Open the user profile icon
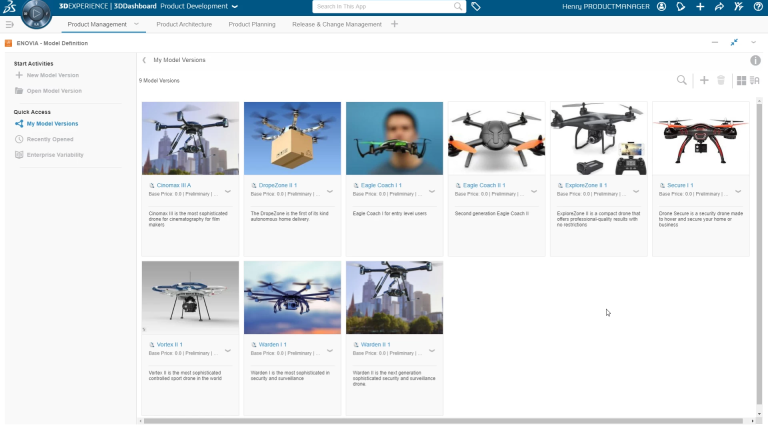Screen dimensions: 768x426 pyautogui.click(x=661, y=6)
